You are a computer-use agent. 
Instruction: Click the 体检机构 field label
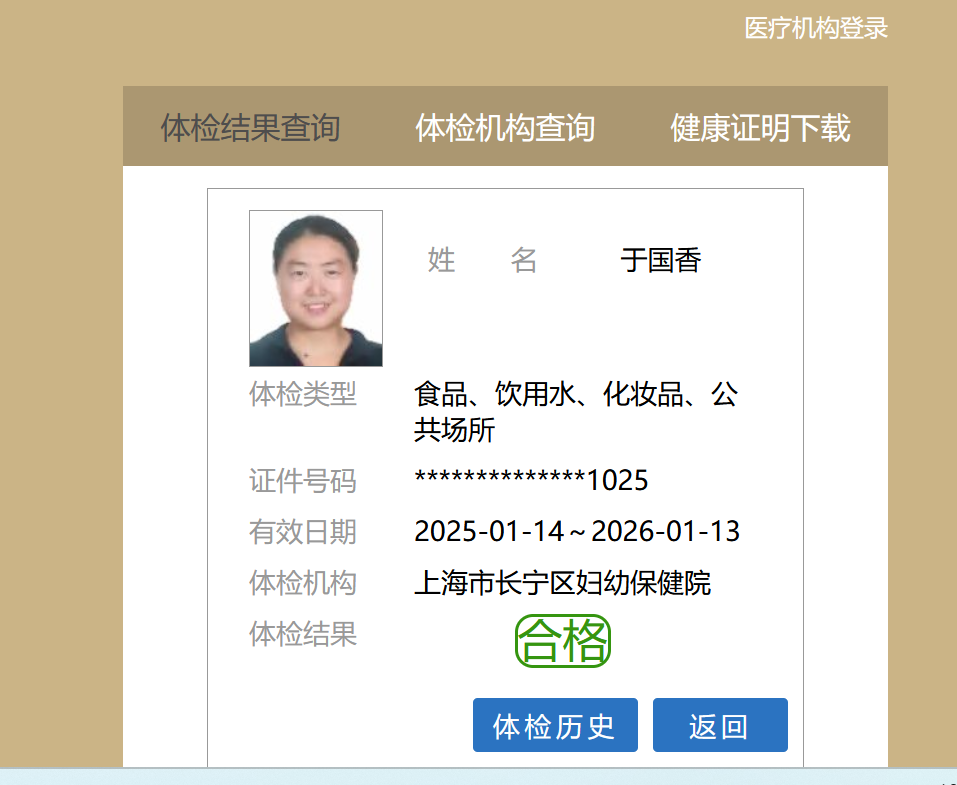coord(303,583)
